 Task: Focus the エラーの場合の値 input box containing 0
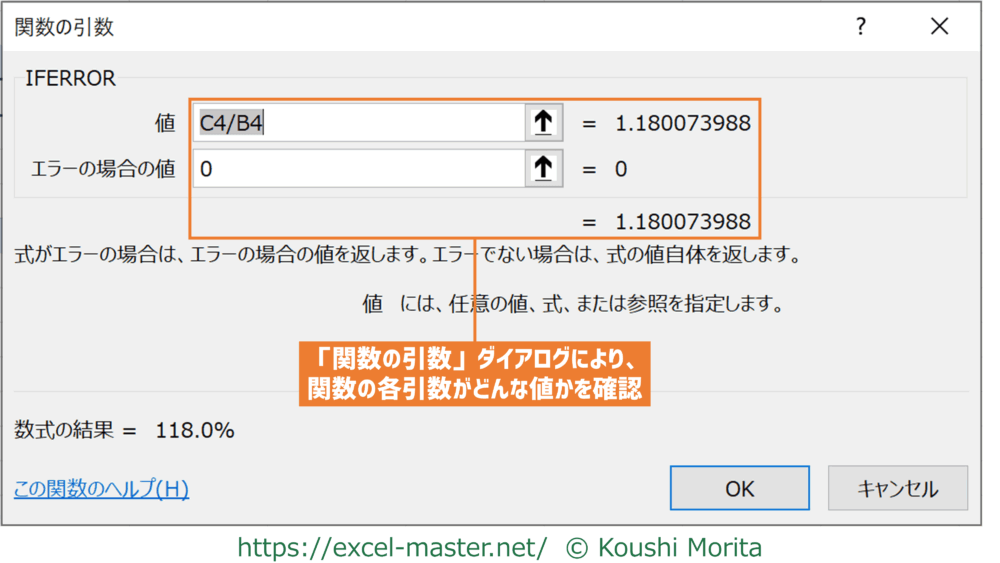[x=358, y=169]
